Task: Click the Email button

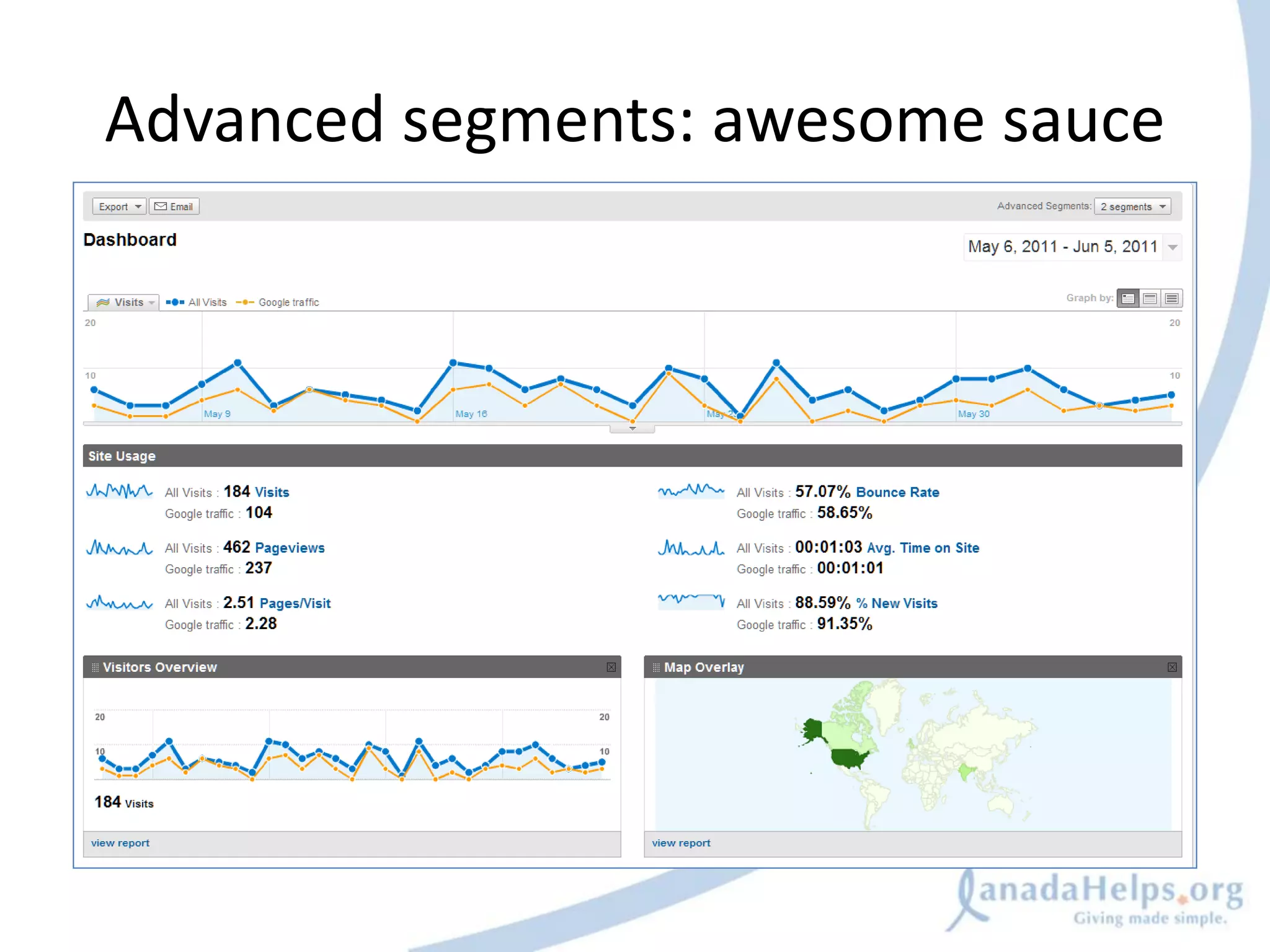Action: pos(174,206)
